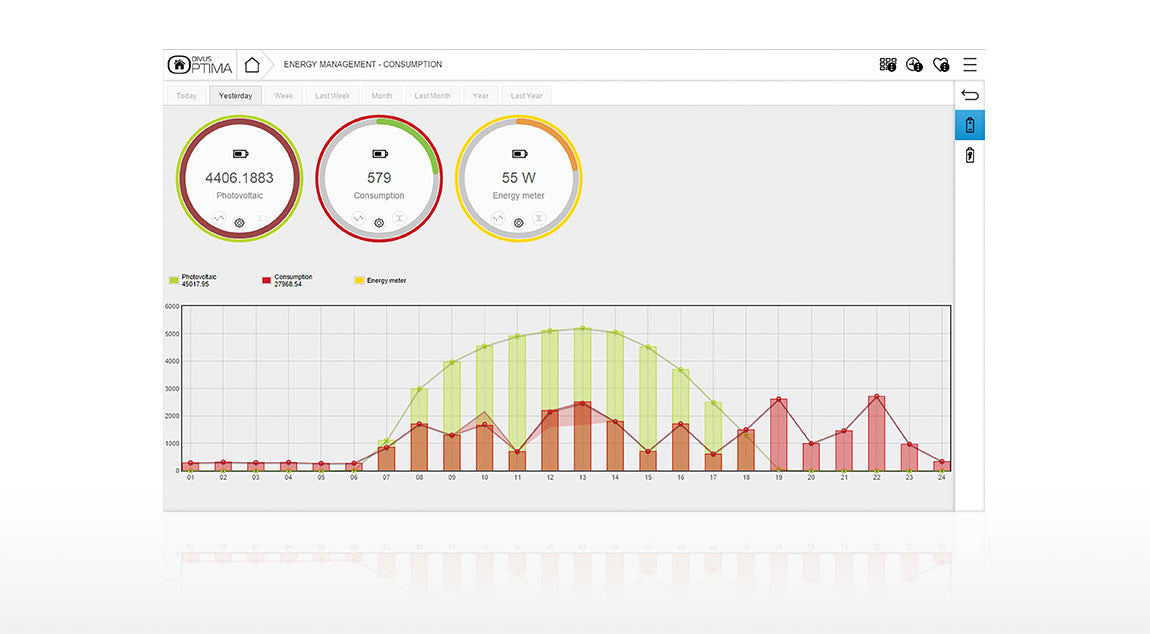Open settings gear in Consumption gauge
This screenshot has width=1150, height=634.
[379, 223]
